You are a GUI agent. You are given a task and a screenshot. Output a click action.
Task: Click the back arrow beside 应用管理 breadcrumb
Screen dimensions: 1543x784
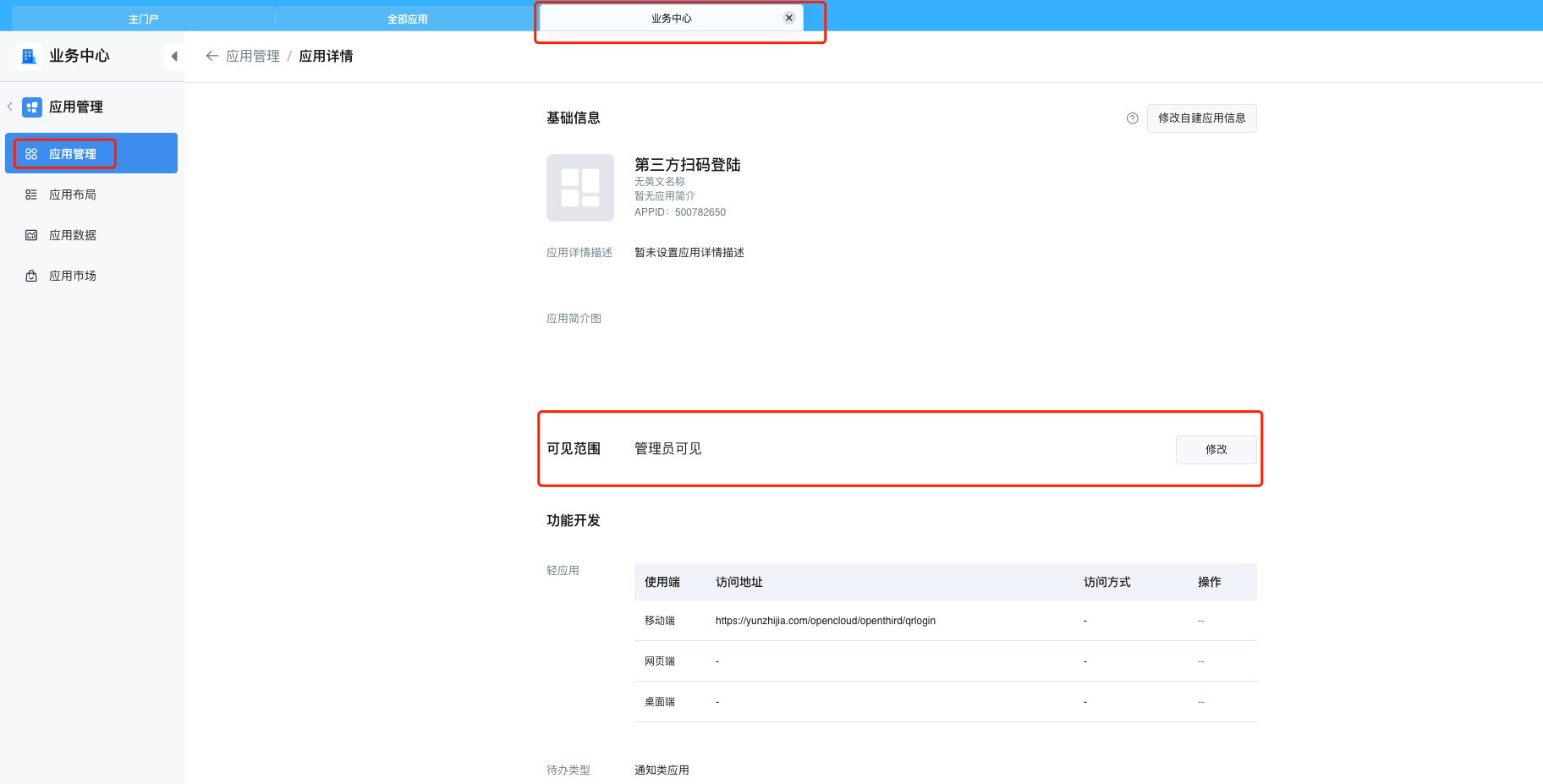[x=211, y=56]
